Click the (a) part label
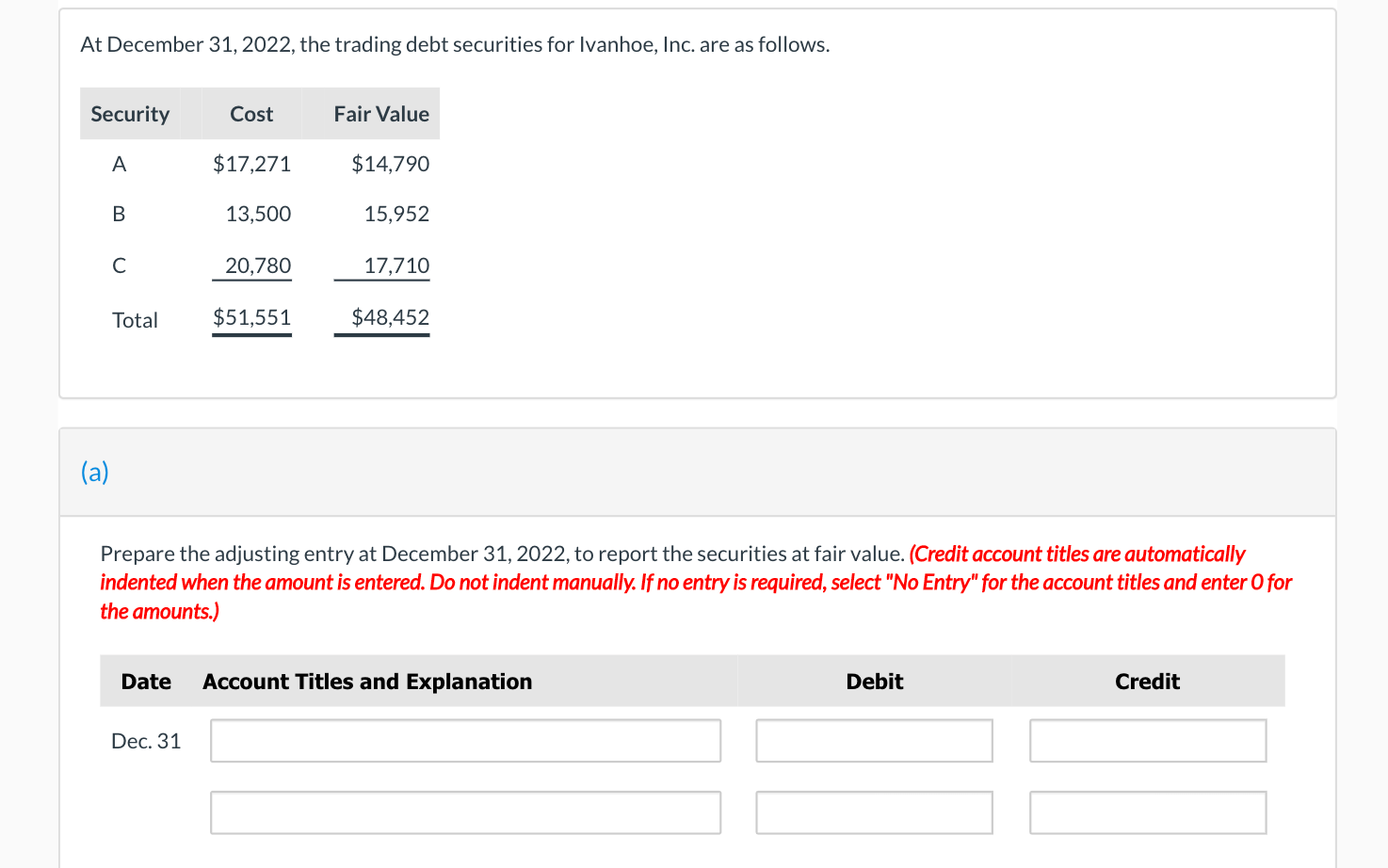The height and width of the screenshot is (868, 1388). pos(95,472)
